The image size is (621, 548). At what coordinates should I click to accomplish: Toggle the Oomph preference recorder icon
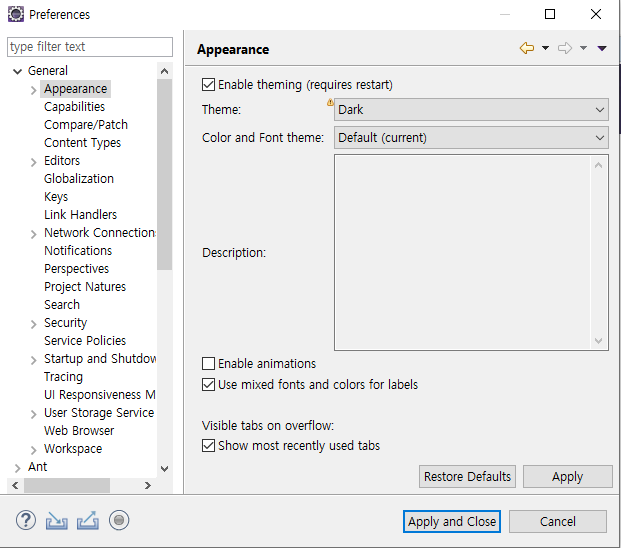click(x=119, y=520)
